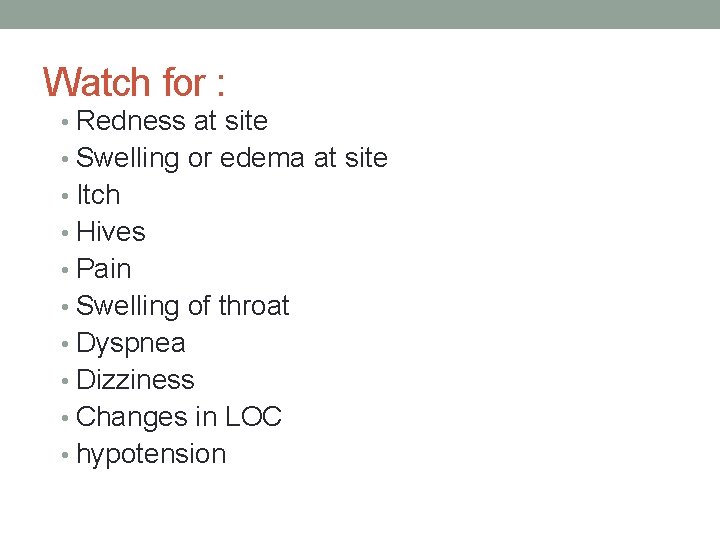Click the bullet marker beside 'Dyspnea'
The height and width of the screenshot is (540, 720).
point(65,344)
